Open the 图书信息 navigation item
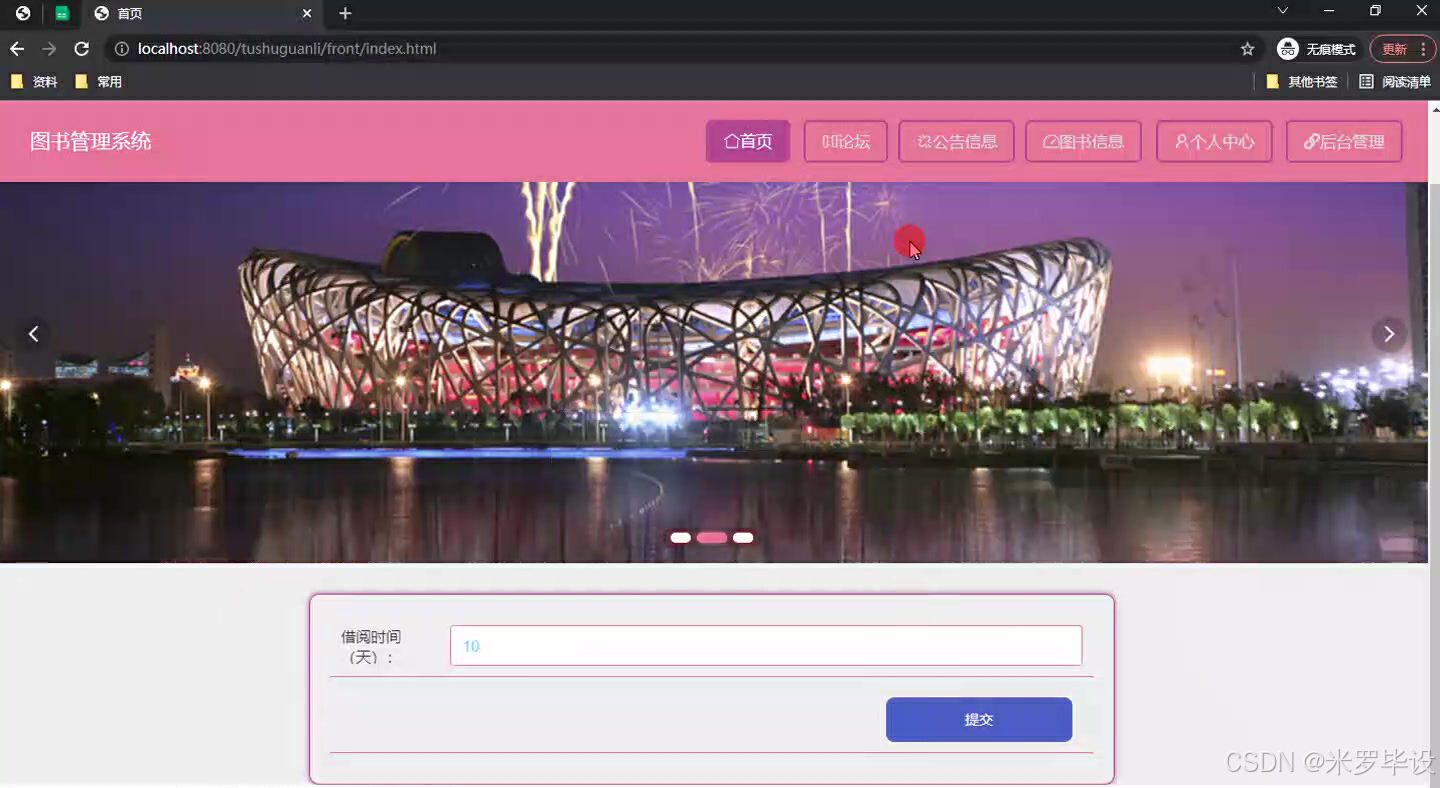 click(x=1083, y=142)
